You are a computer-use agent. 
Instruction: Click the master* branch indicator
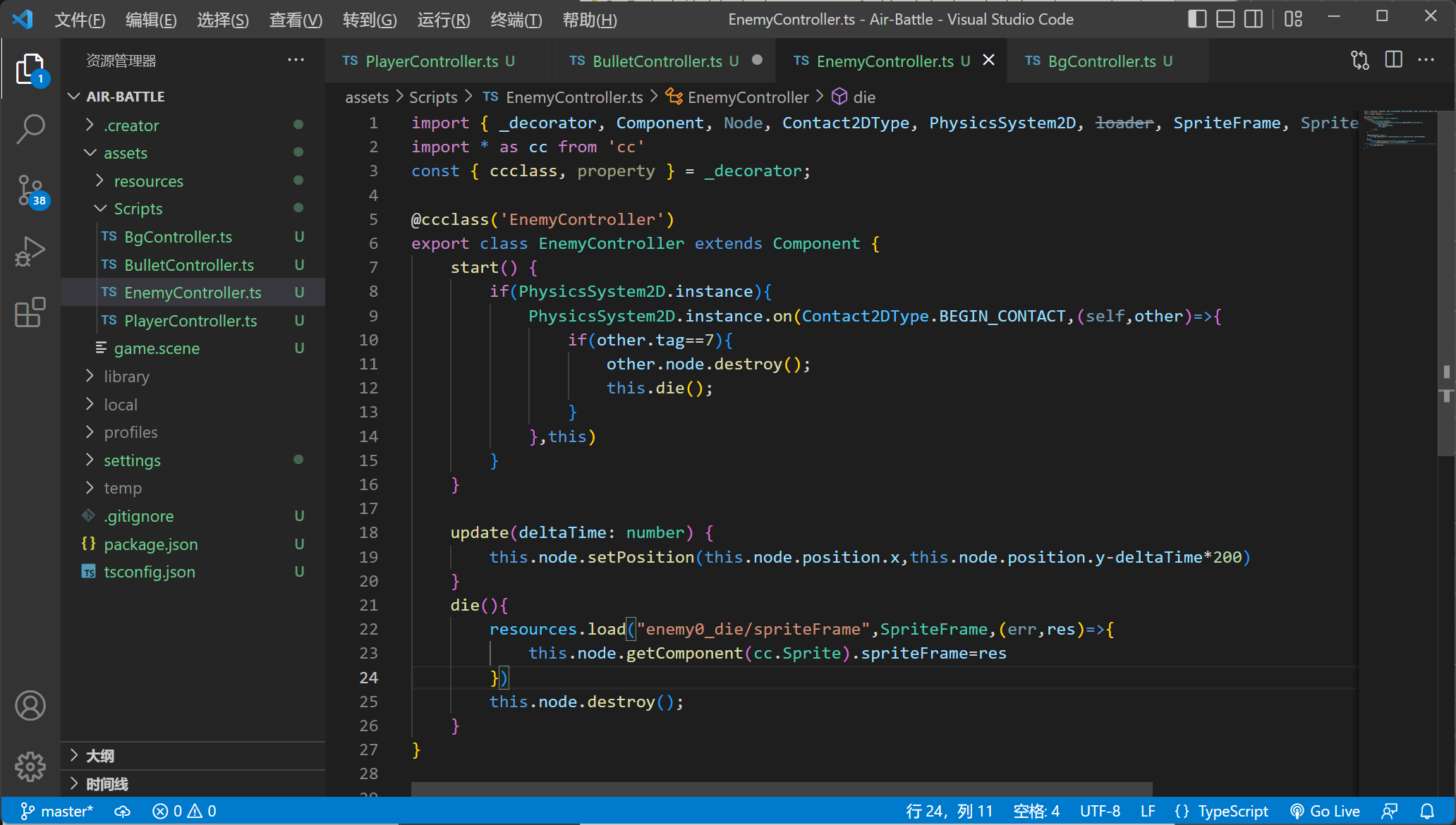(58, 812)
